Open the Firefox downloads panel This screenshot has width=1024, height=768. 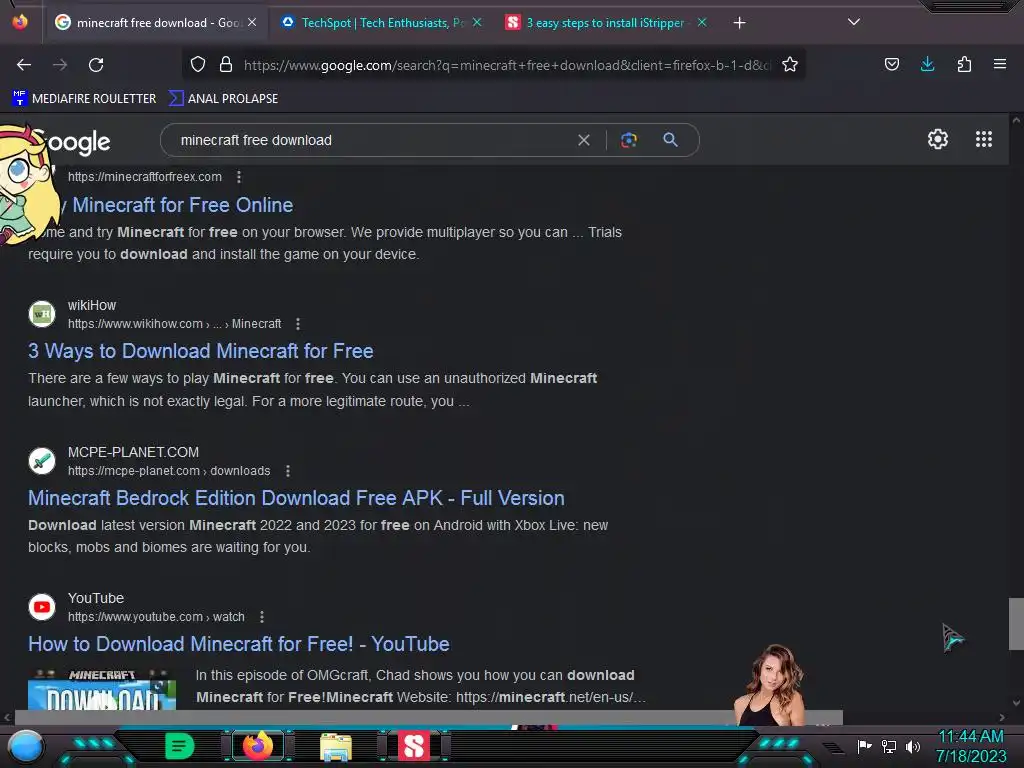[927, 64]
